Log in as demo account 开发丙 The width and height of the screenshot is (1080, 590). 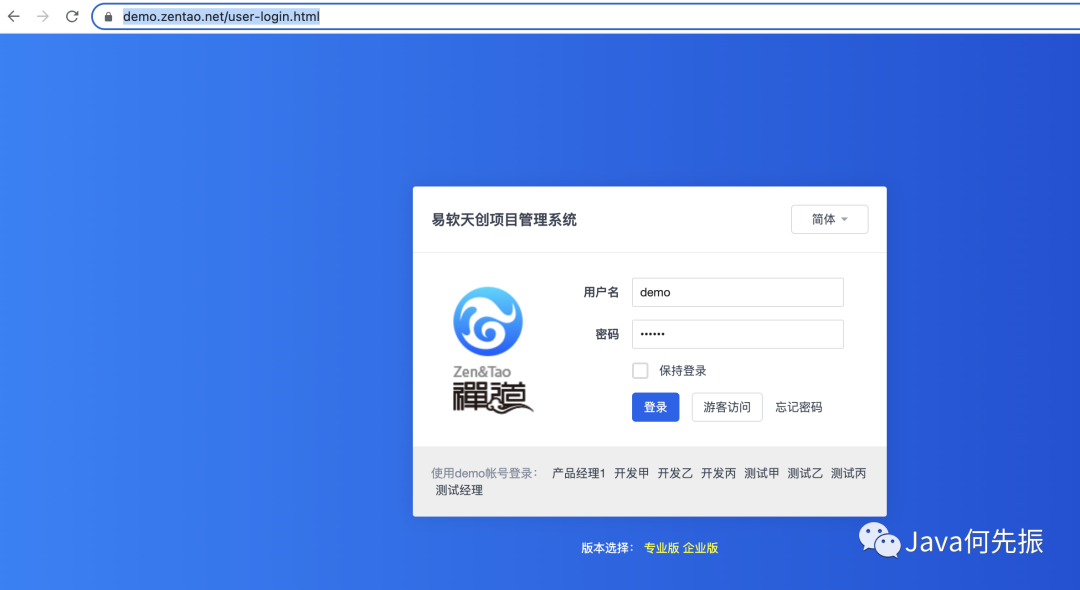[718, 474]
